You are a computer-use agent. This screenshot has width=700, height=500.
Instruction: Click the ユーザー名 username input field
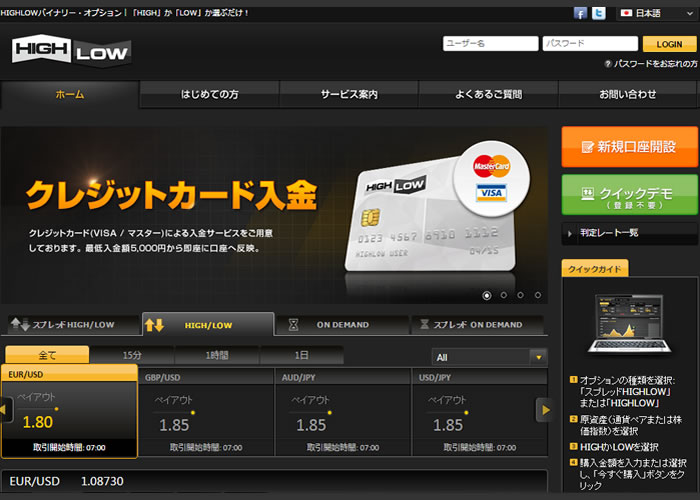point(490,44)
